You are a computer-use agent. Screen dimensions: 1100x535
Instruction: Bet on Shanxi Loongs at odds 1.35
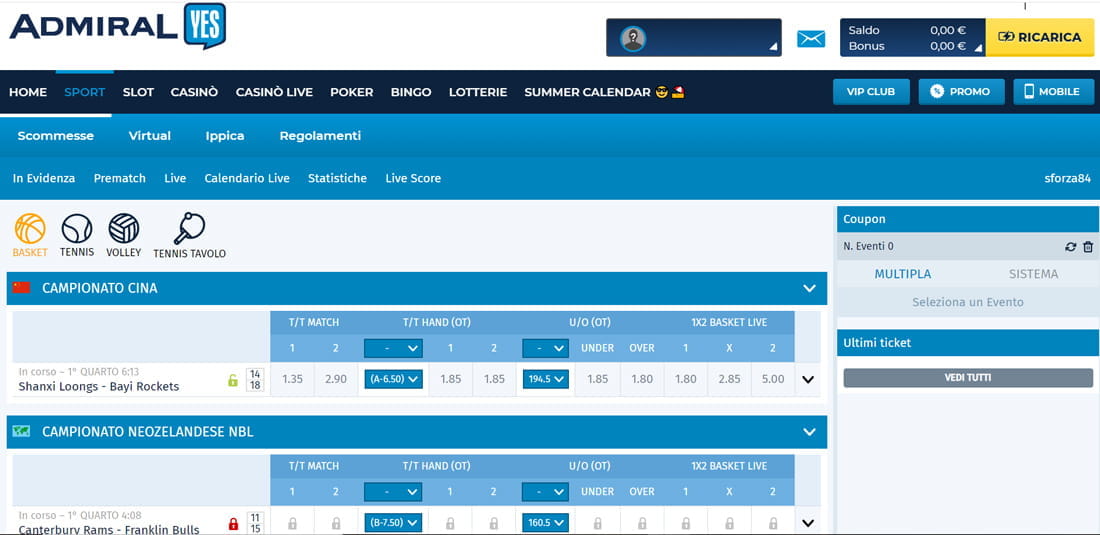(292, 379)
